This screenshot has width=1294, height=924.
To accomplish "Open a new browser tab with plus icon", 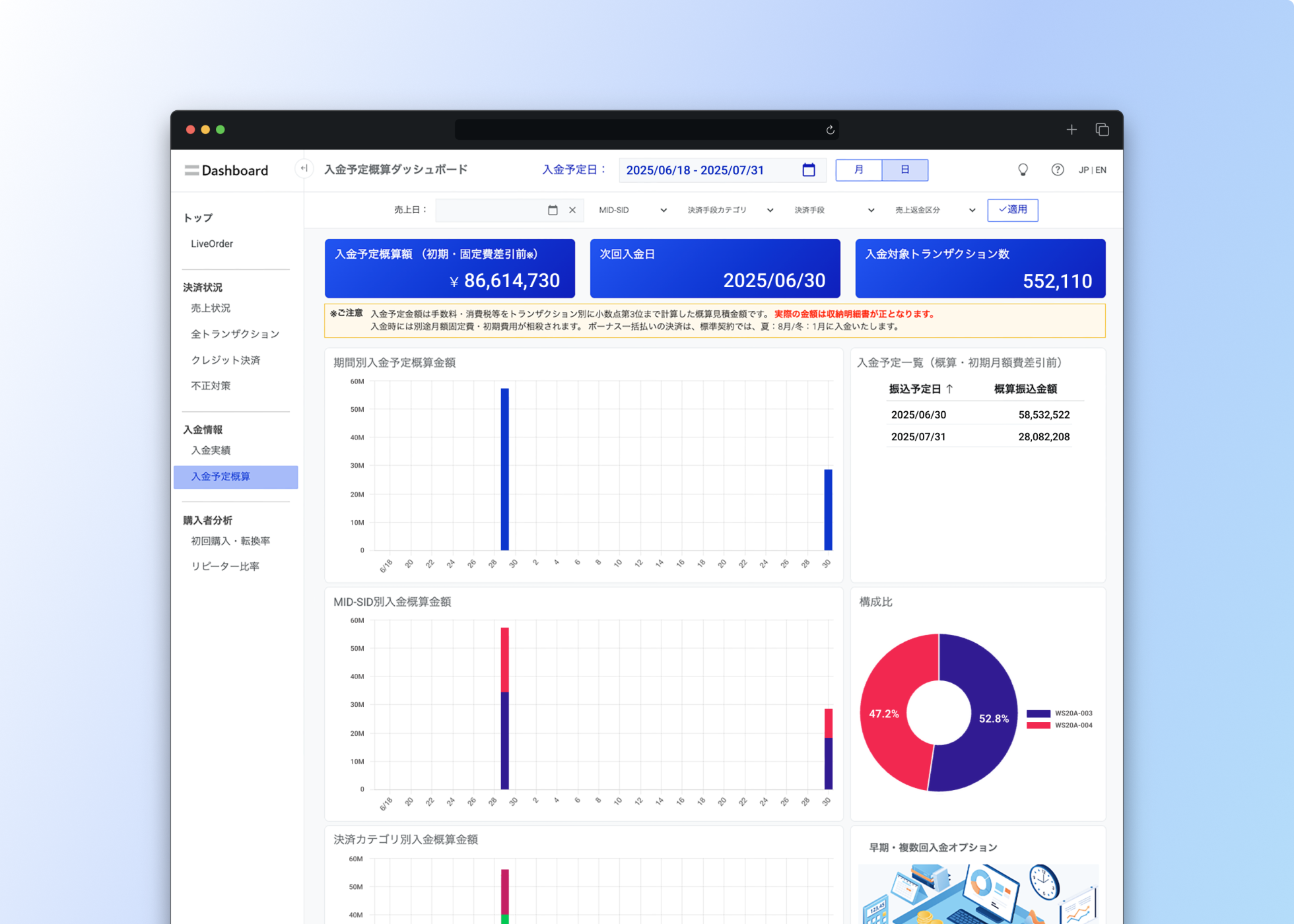I will pos(1072,130).
